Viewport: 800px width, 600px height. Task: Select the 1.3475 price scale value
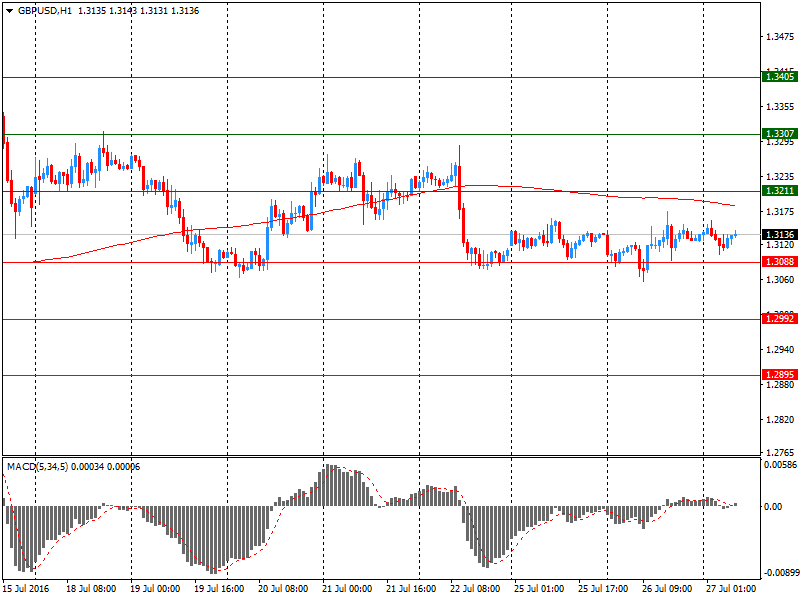coord(780,37)
